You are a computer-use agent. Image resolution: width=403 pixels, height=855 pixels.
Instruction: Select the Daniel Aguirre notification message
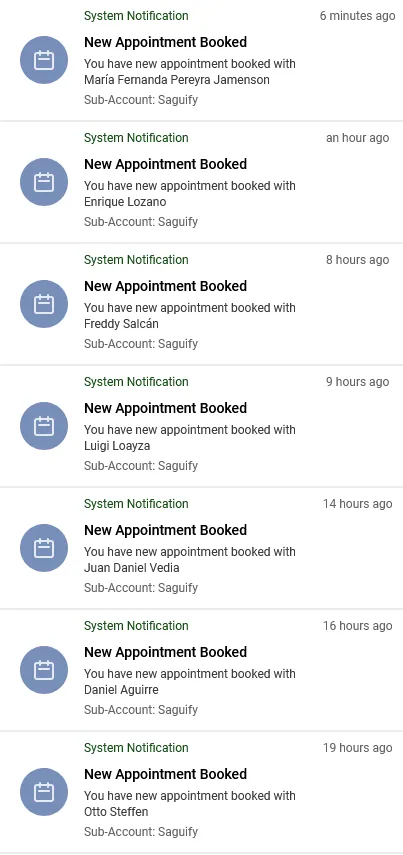point(190,682)
